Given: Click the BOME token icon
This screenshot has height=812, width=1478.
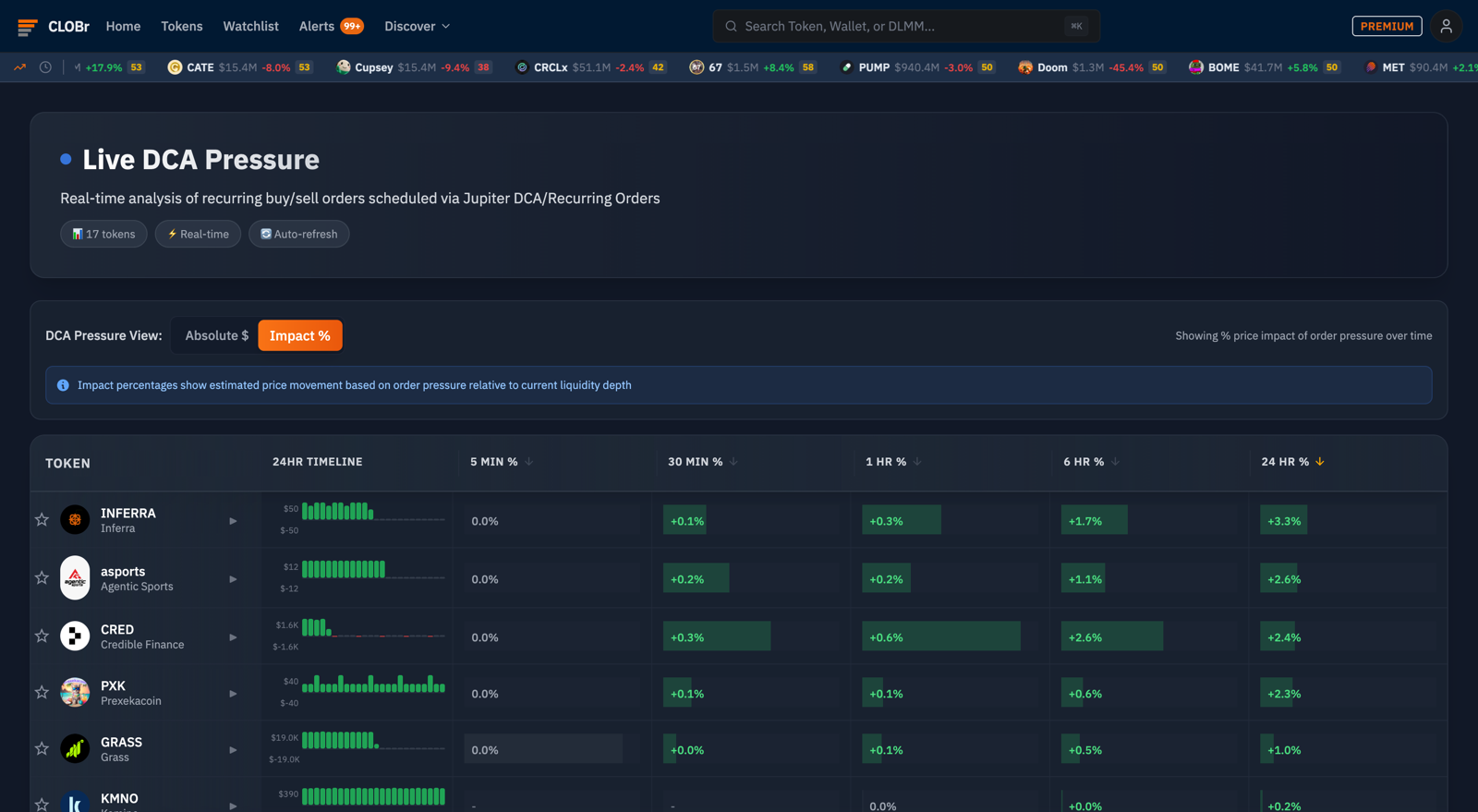Looking at the screenshot, I should click(x=1196, y=67).
